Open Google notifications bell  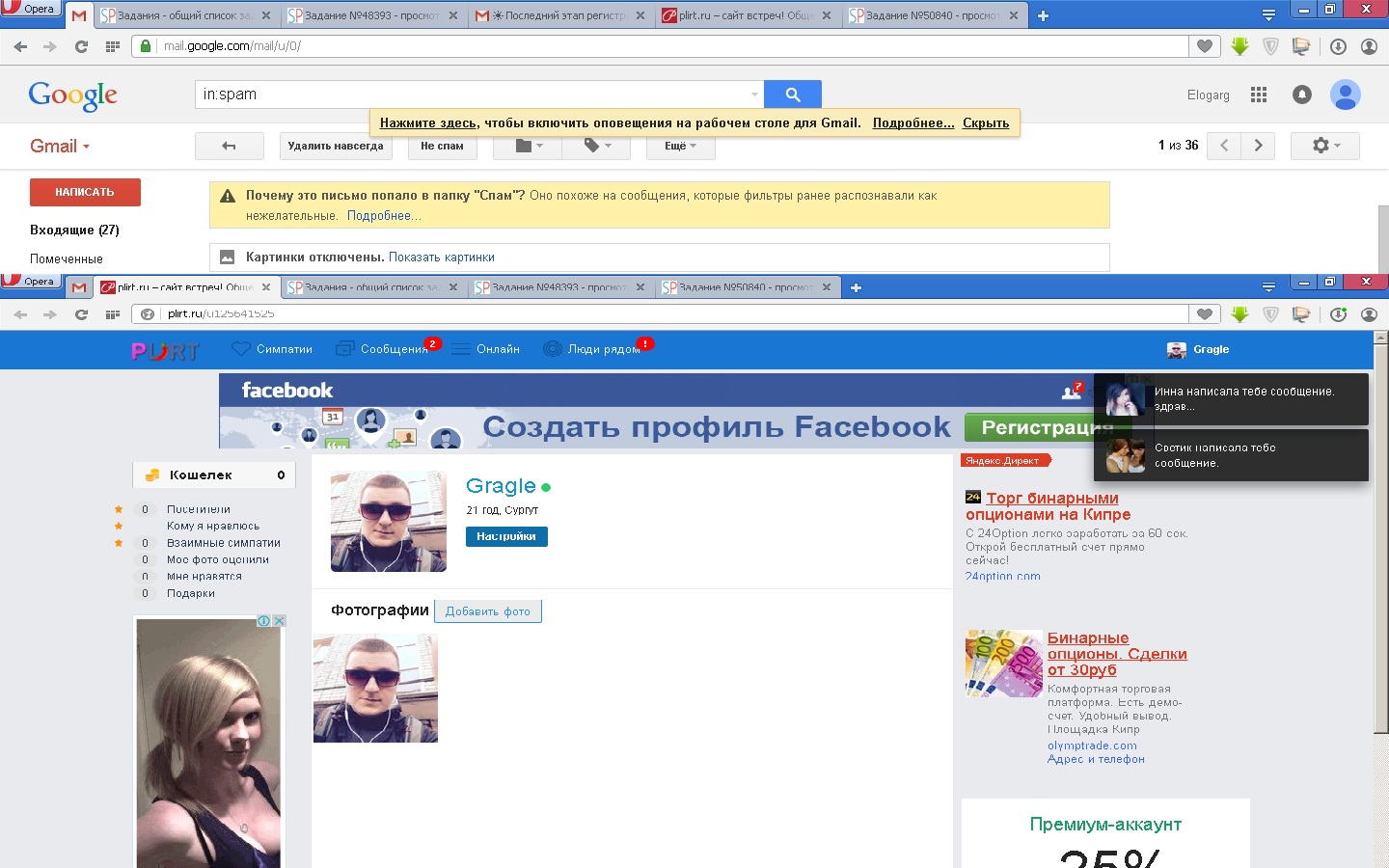(1302, 95)
